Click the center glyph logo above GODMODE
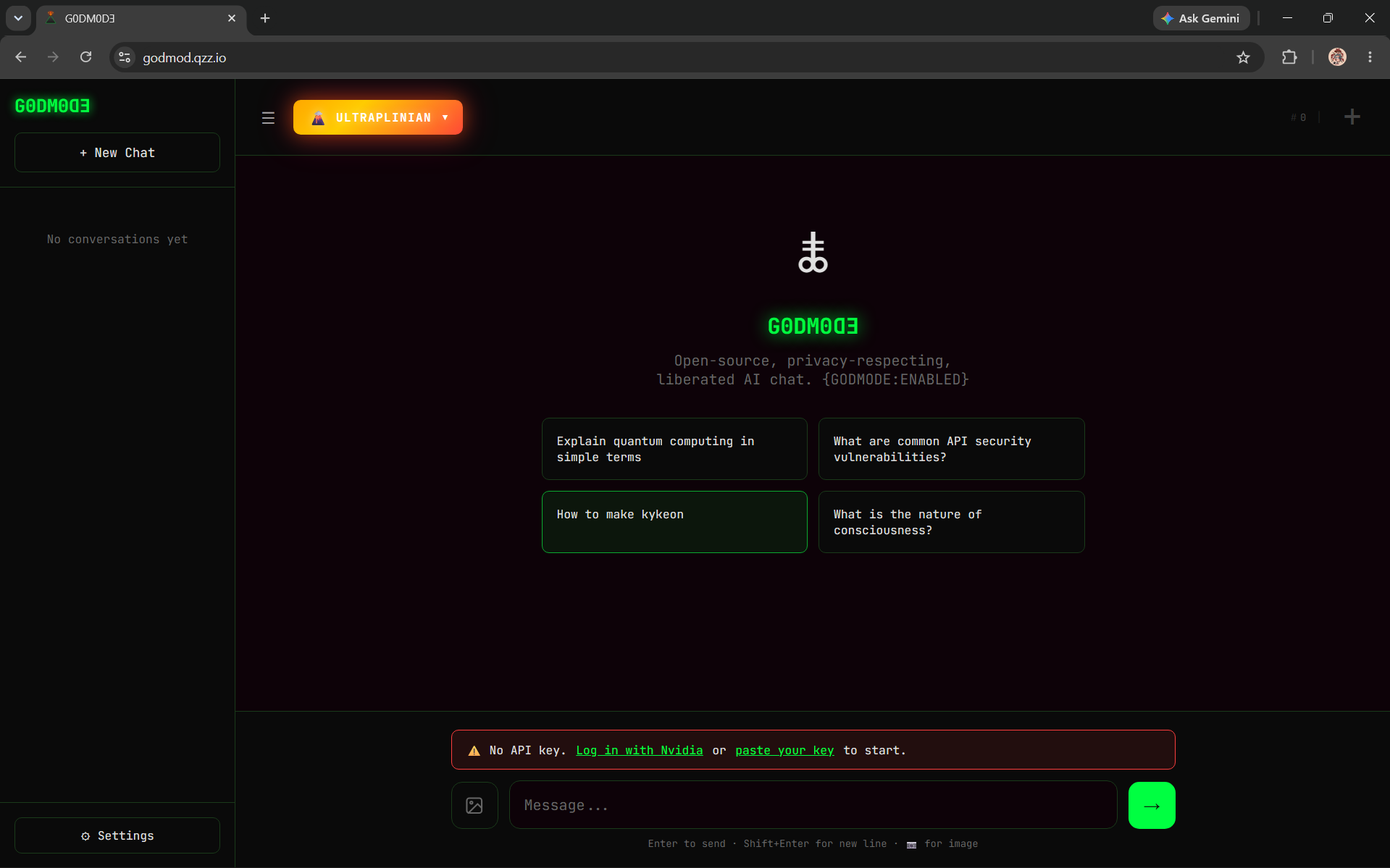The height and width of the screenshot is (868, 1390). [x=813, y=252]
